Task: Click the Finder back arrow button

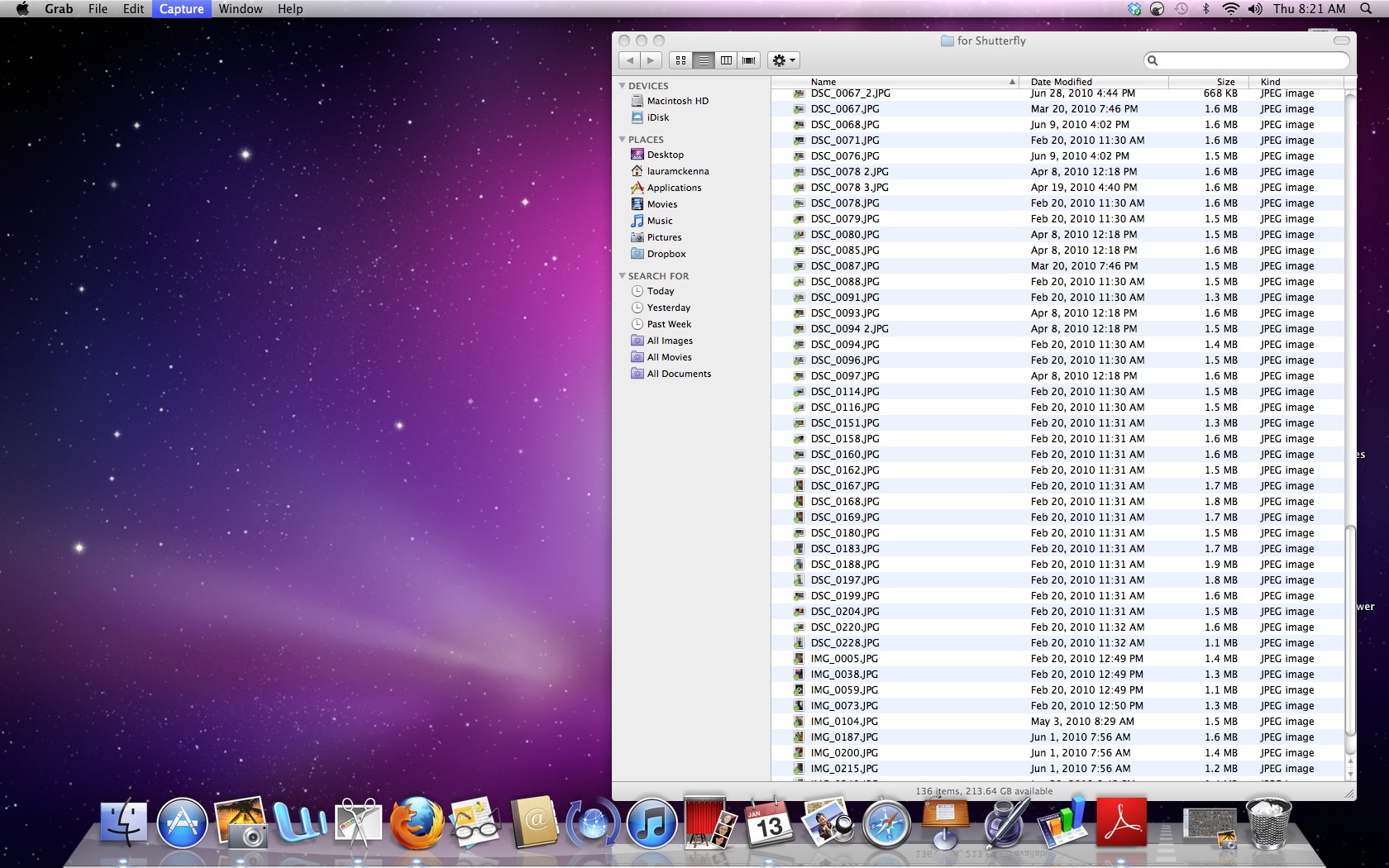Action: point(630,60)
